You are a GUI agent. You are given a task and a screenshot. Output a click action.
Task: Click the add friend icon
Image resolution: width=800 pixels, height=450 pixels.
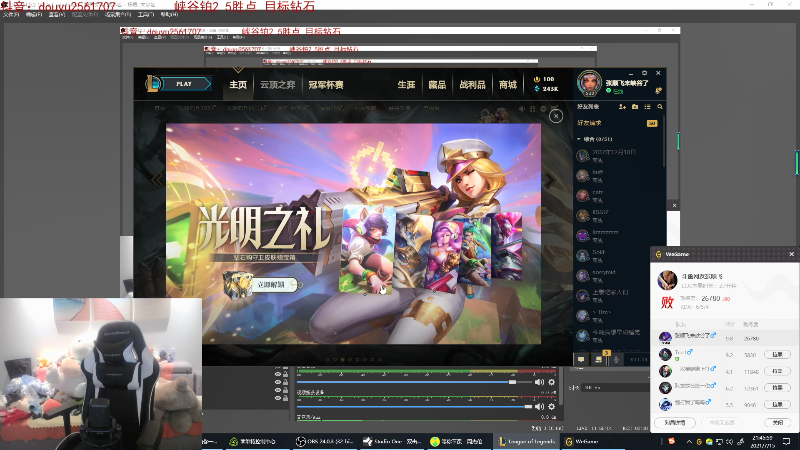point(622,107)
